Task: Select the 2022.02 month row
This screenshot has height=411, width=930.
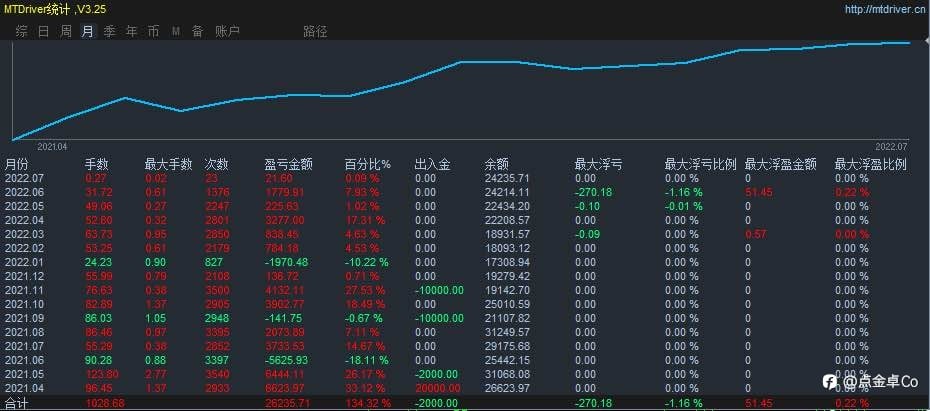Action: tap(465, 248)
